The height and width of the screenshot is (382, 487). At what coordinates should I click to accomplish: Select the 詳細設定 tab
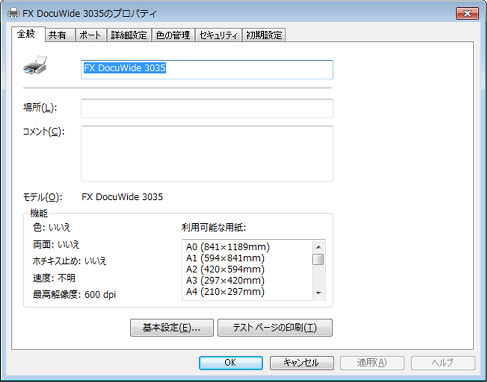pos(129,35)
